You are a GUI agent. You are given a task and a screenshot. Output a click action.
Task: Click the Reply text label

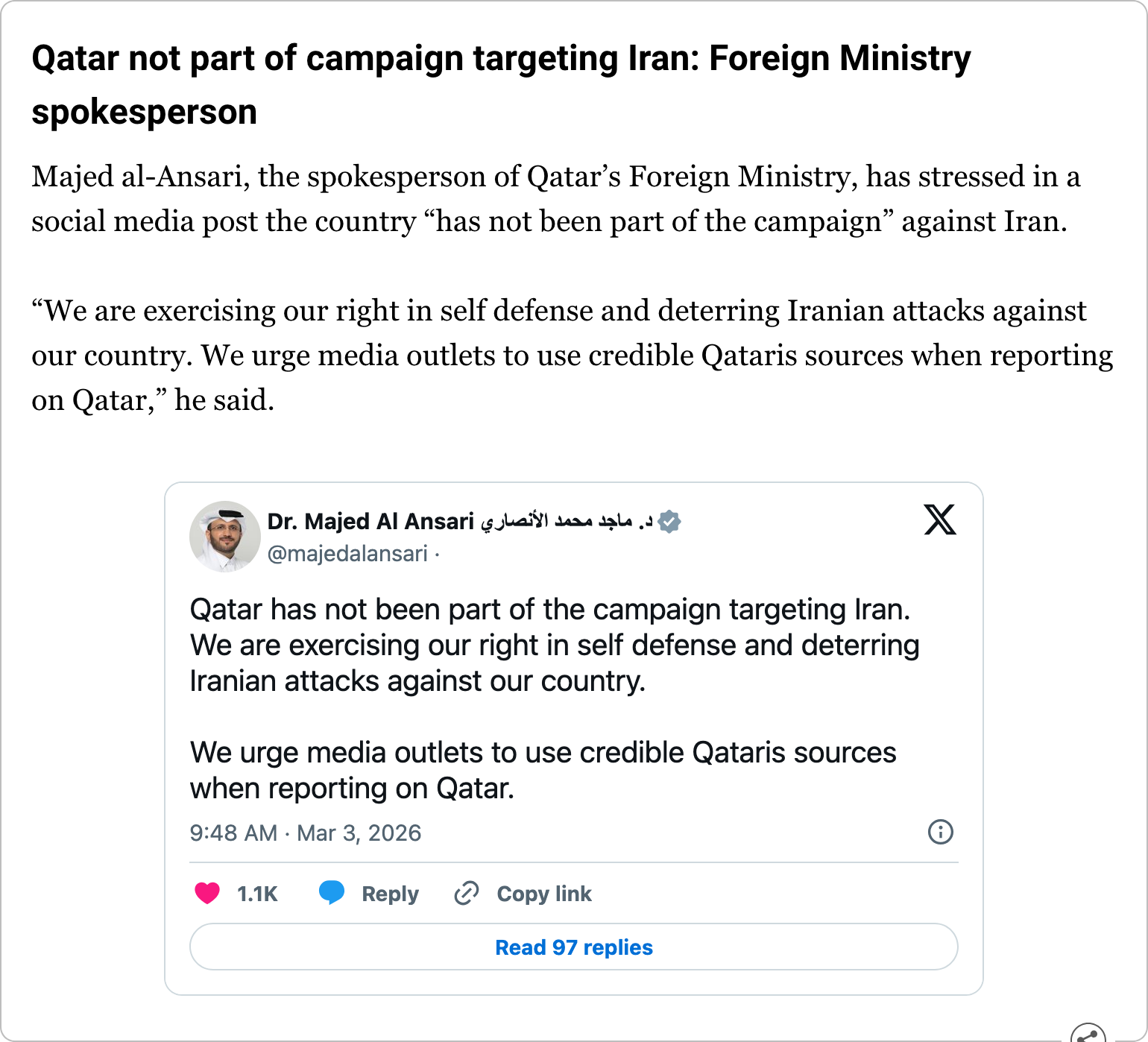pos(390,894)
